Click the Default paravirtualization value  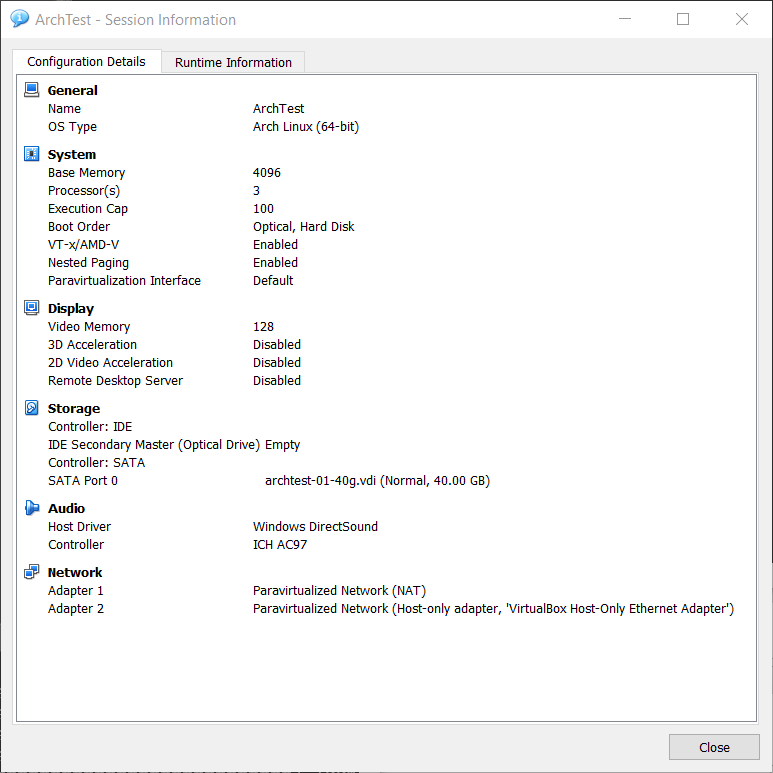(273, 281)
